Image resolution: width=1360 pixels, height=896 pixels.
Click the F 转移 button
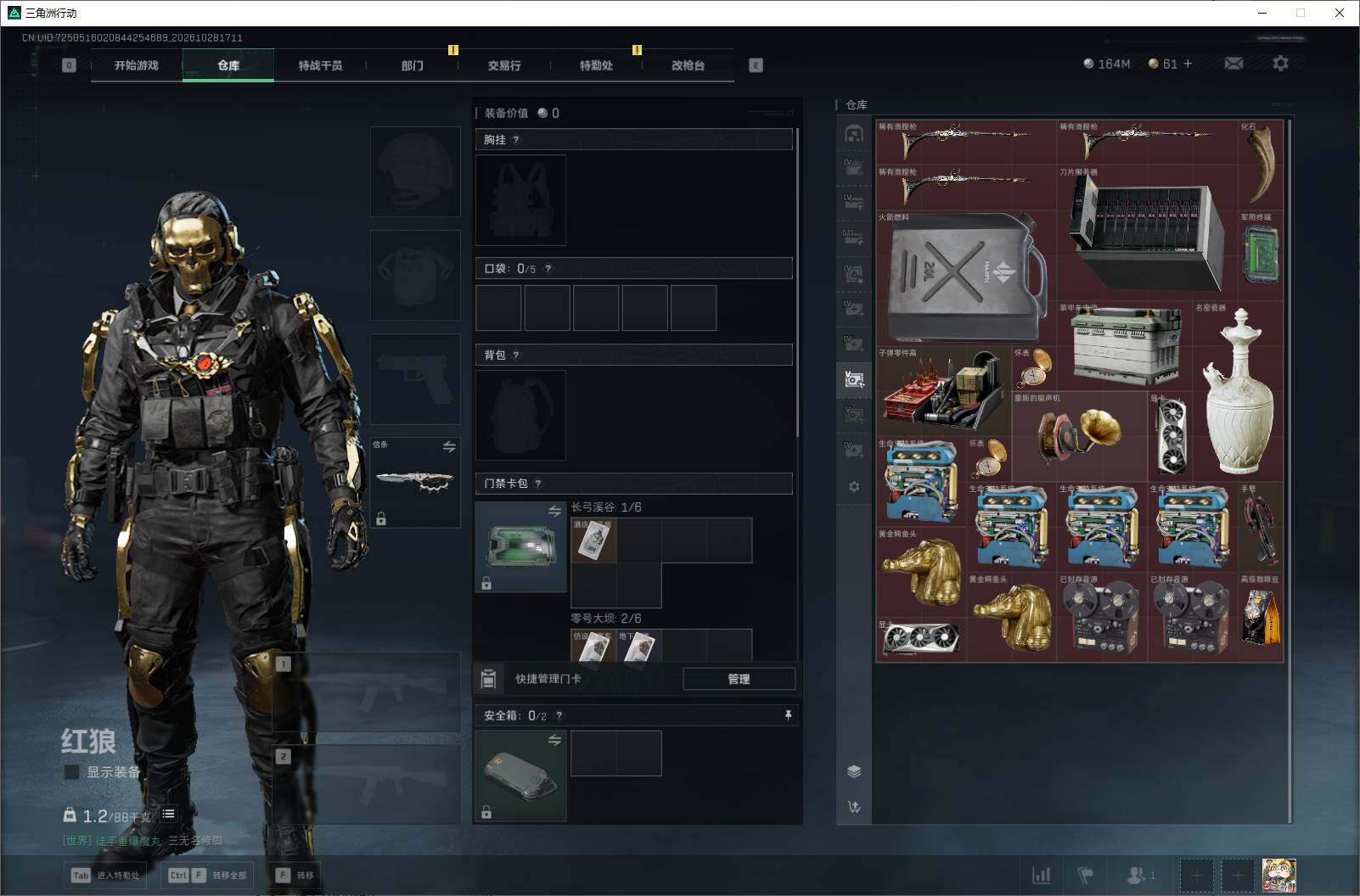[x=295, y=875]
